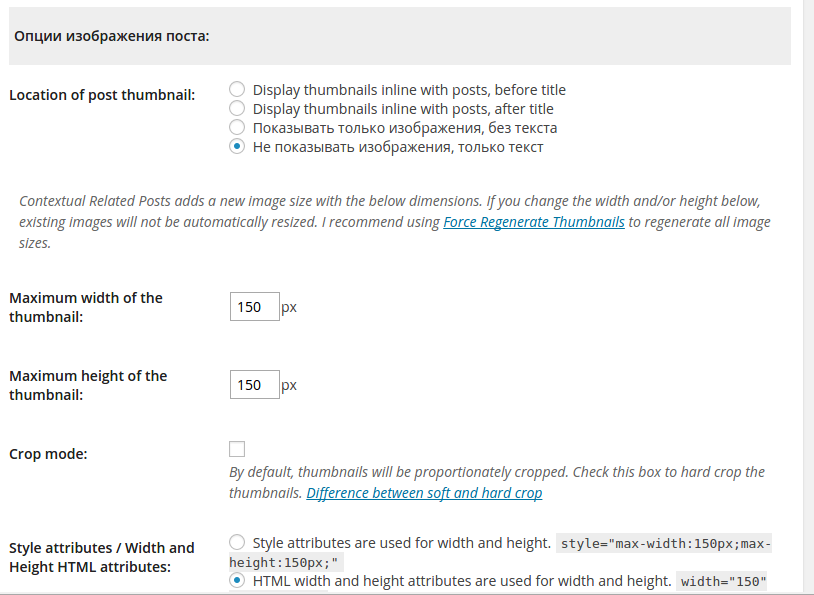Image resolution: width=814 pixels, height=595 pixels.
Task: Select "before title" thumbnail location radio
Action: coord(237,90)
